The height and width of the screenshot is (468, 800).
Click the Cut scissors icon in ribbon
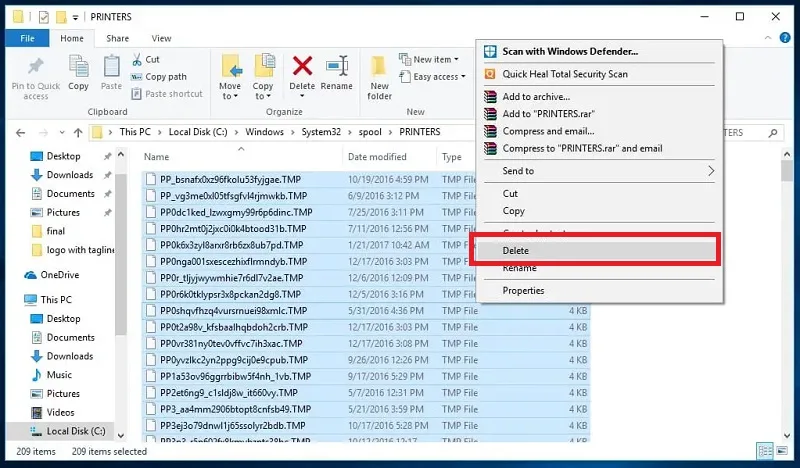[137, 59]
